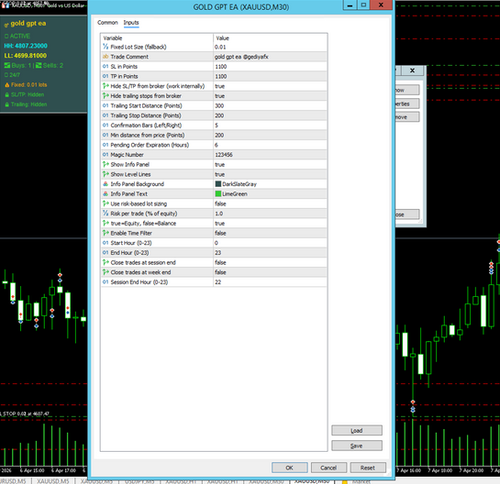Image resolution: width=500 pixels, height=484 pixels.
Task: Click the DarkSlateGray color swatch
Action: [x=218, y=184]
